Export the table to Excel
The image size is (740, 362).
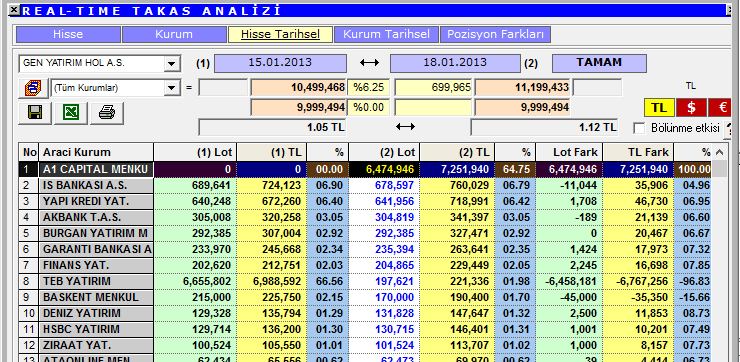71,113
